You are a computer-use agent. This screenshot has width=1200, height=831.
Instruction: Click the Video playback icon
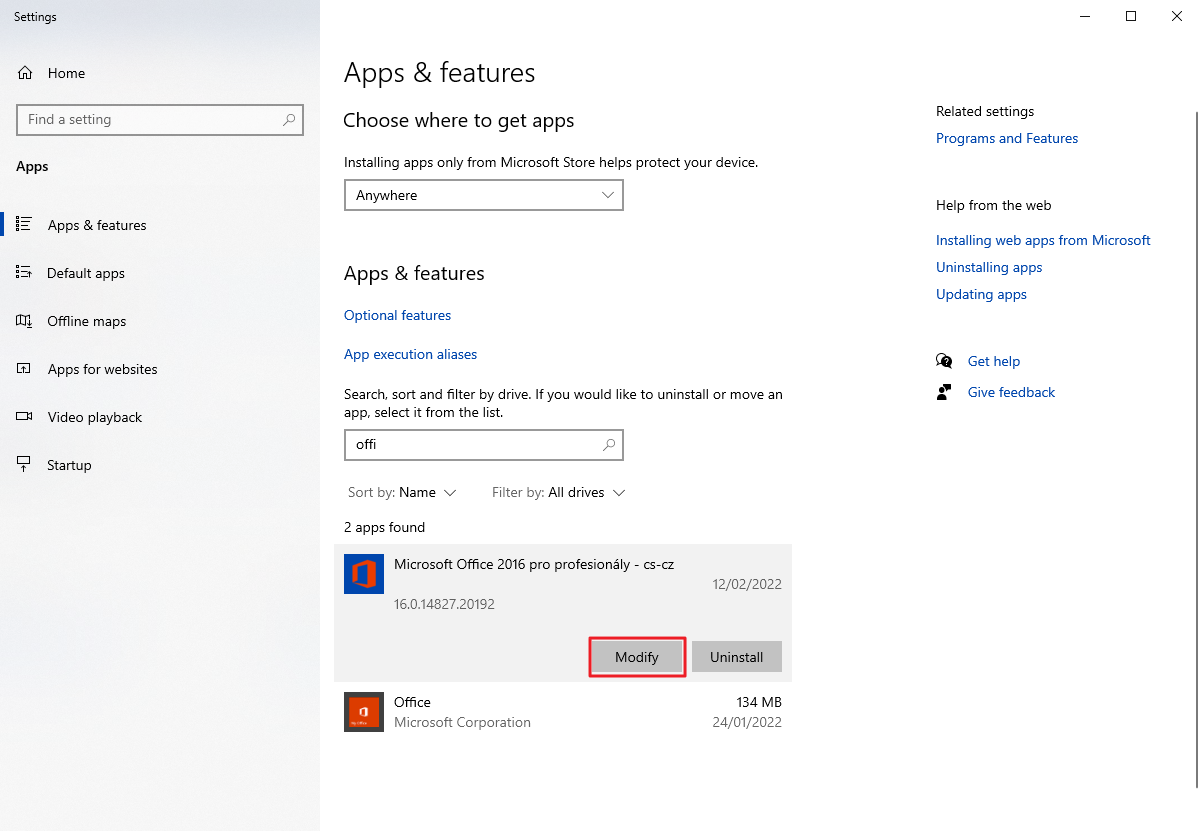coord(25,417)
